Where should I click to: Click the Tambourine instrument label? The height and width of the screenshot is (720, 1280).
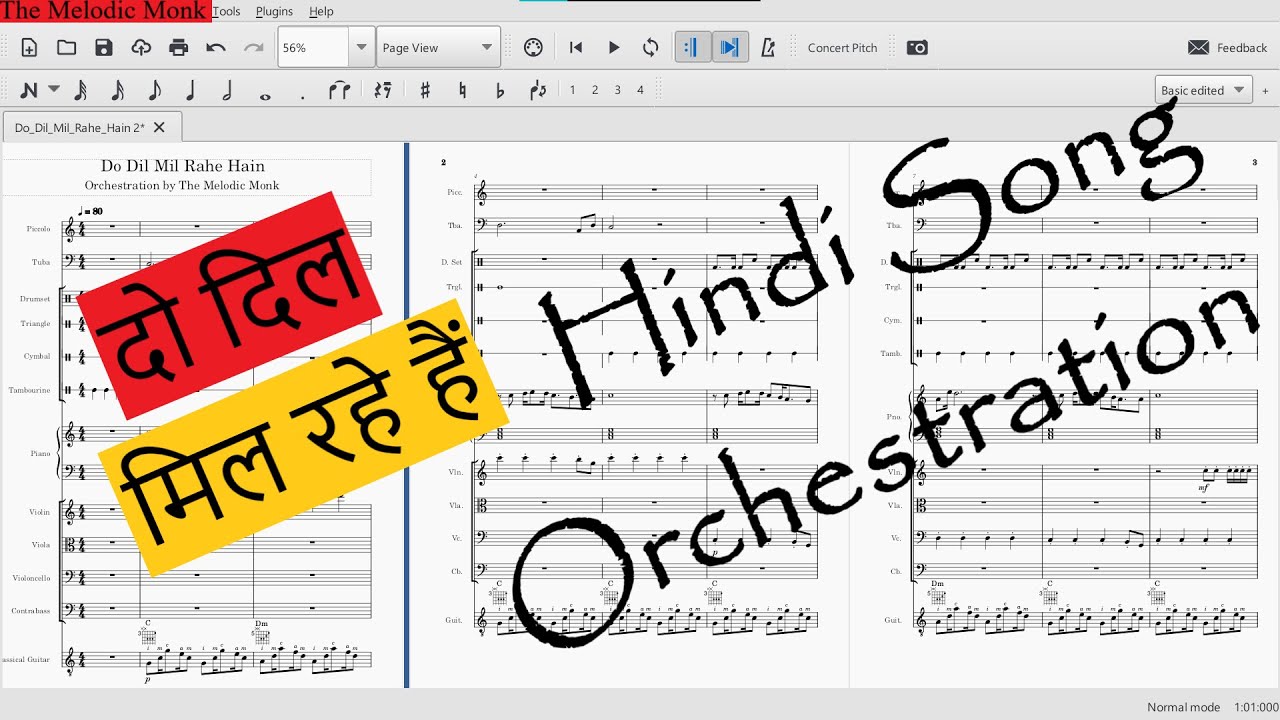pos(30,390)
